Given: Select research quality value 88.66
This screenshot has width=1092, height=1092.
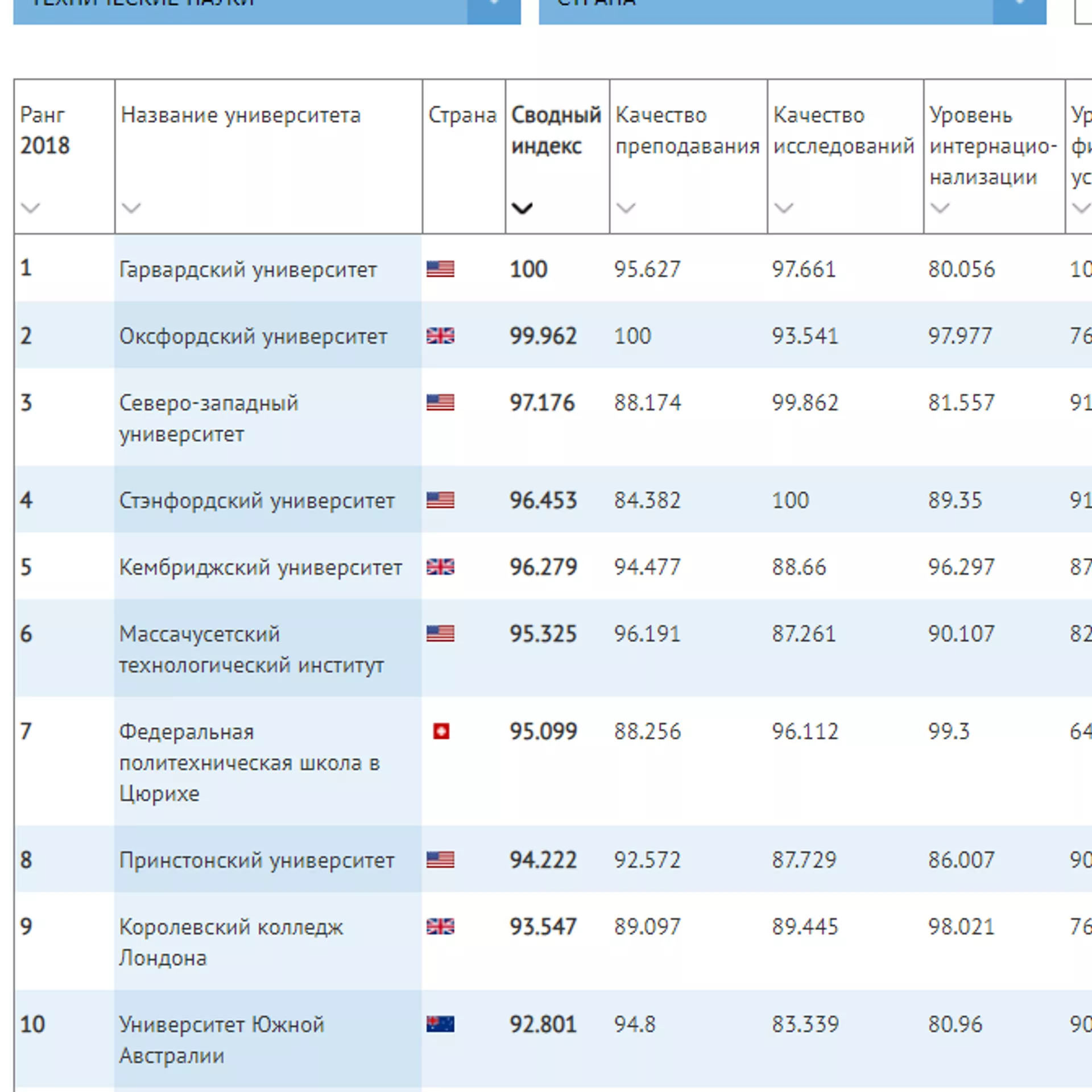Looking at the screenshot, I should tap(799, 567).
